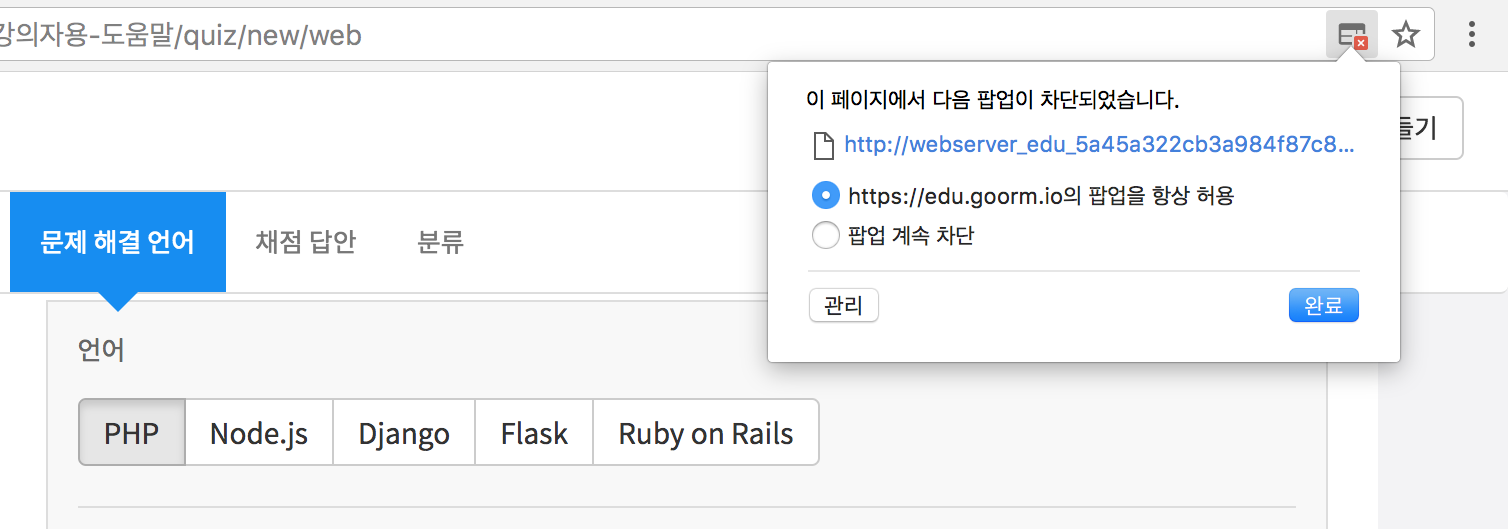Choose the Ruby on Rails option
Screen dimensions: 1508x529
tap(706, 433)
